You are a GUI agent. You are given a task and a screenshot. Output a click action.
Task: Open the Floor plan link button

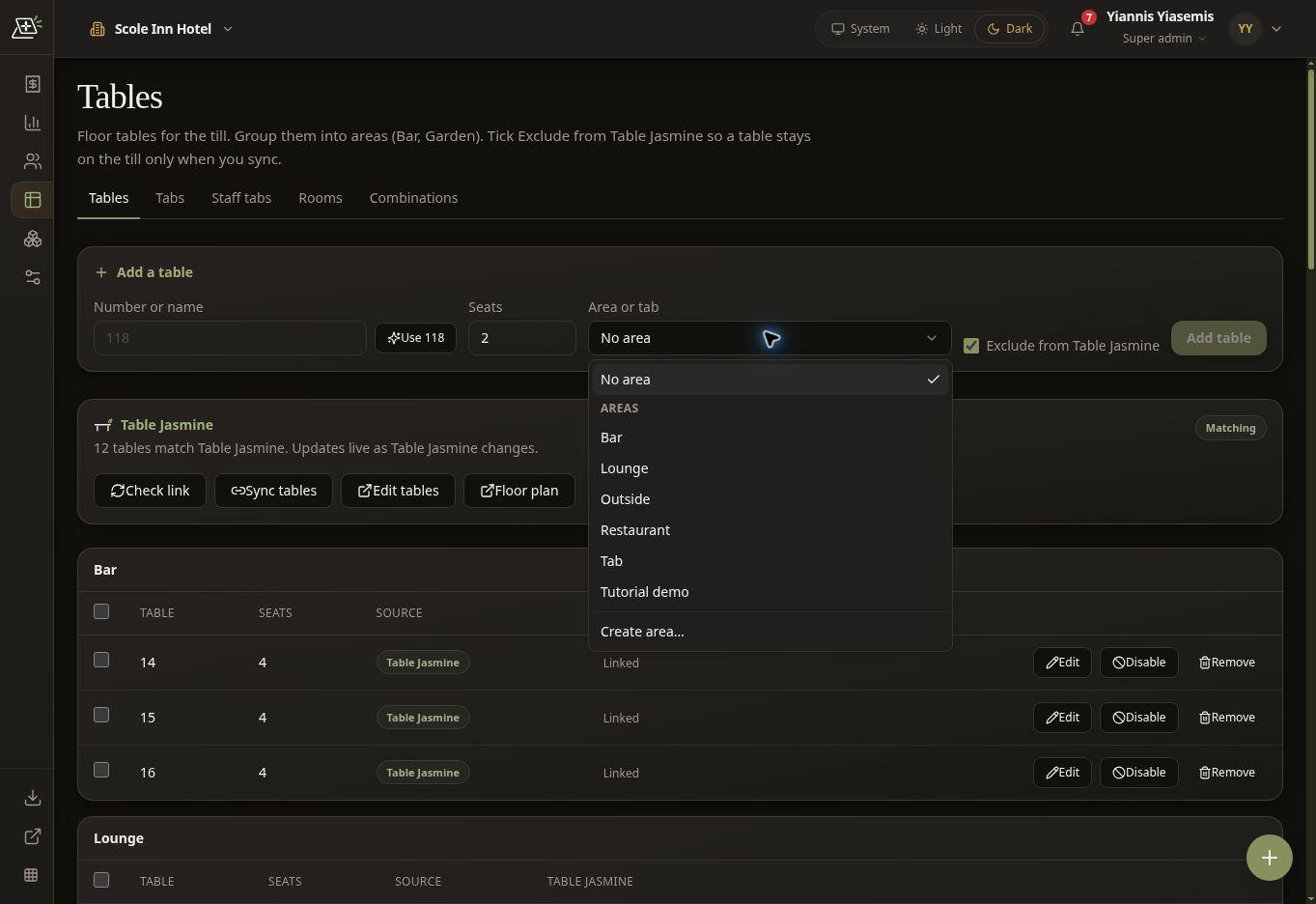(x=519, y=491)
